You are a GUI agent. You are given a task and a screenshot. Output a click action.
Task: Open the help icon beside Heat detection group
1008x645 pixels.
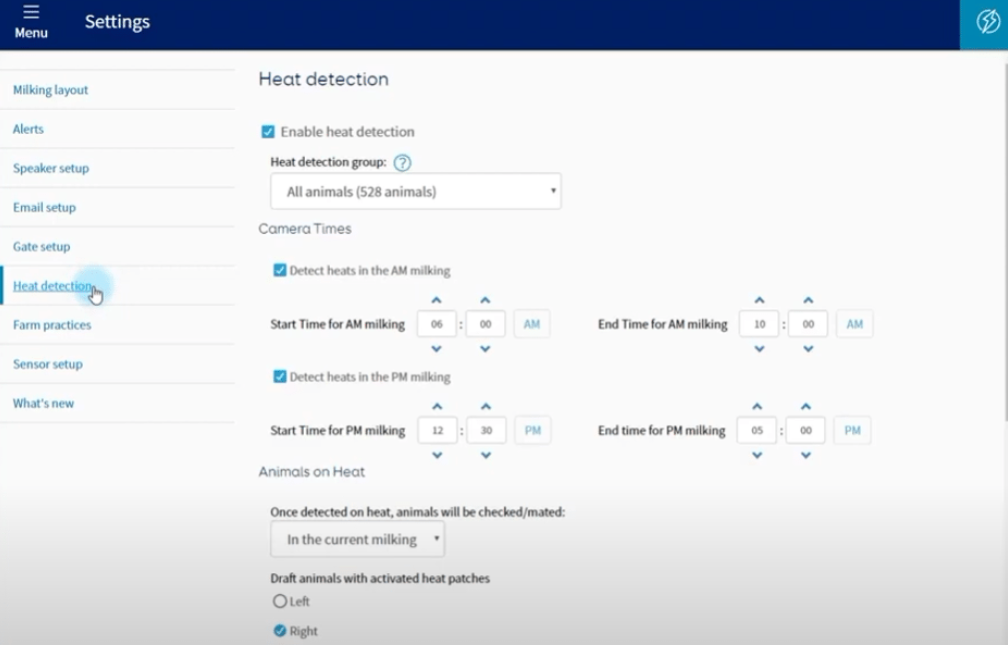coord(402,163)
